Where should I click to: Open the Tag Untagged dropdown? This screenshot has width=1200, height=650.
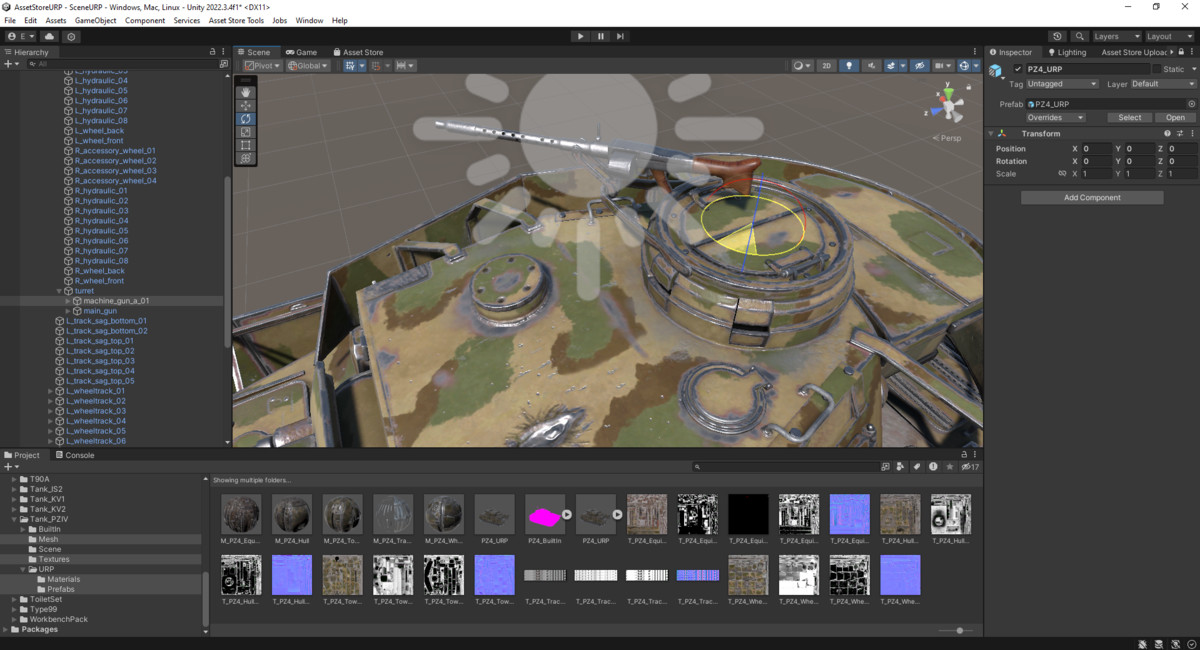[1062, 84]
